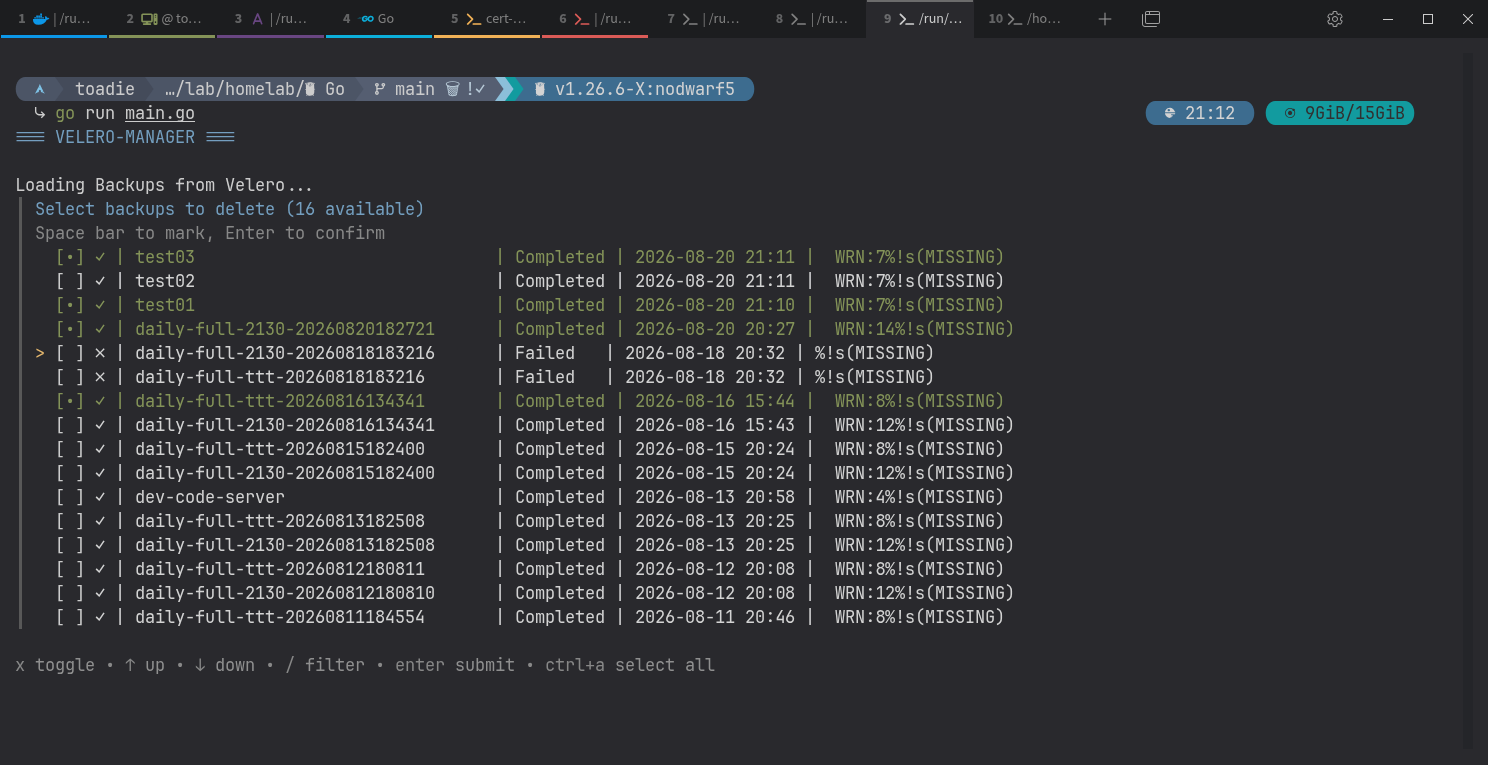Open tab 4 labeled Go
This screenshot has width=1488, height=765.
point(379,19)
